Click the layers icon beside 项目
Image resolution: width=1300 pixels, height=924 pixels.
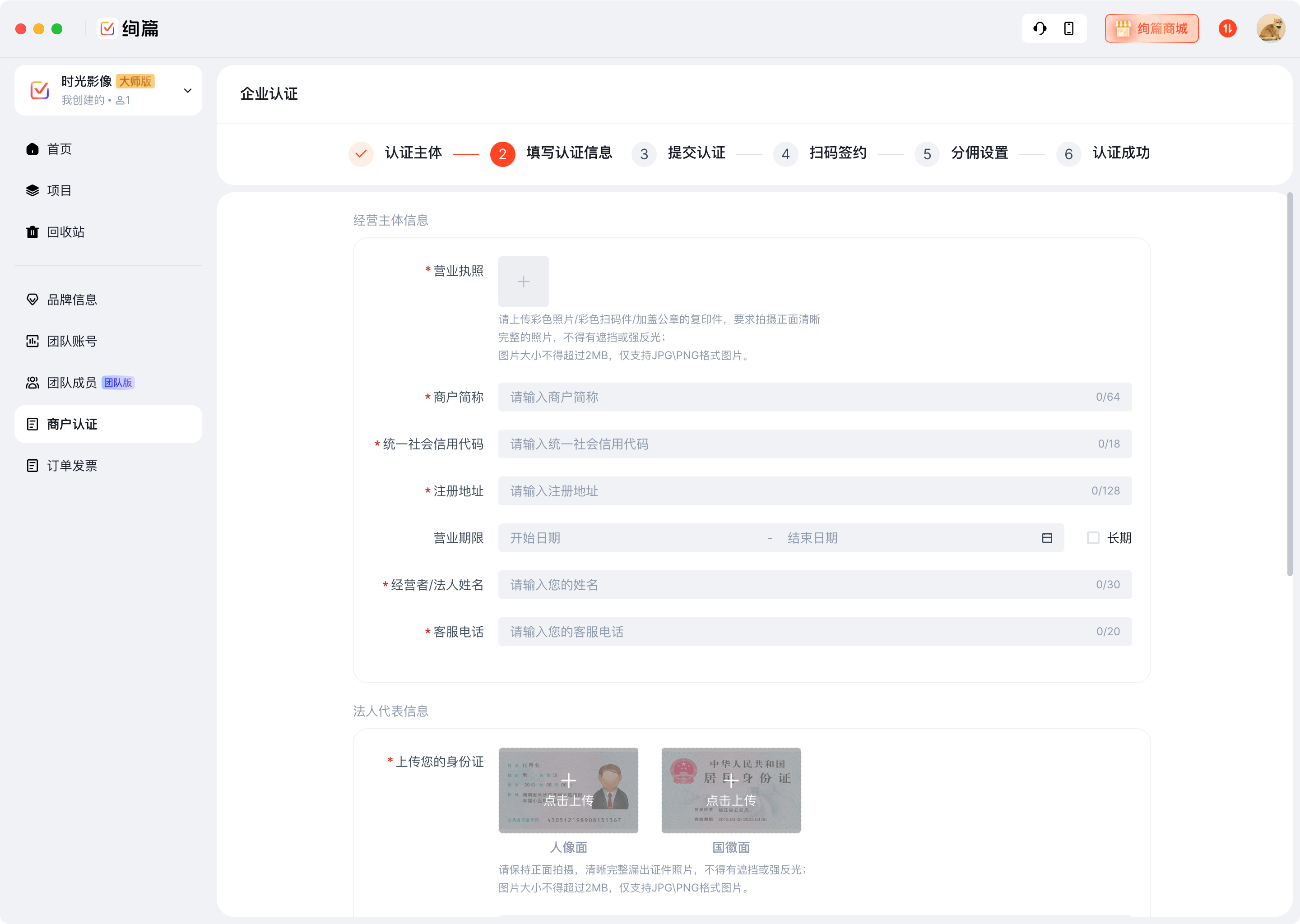tap(32, 190)
